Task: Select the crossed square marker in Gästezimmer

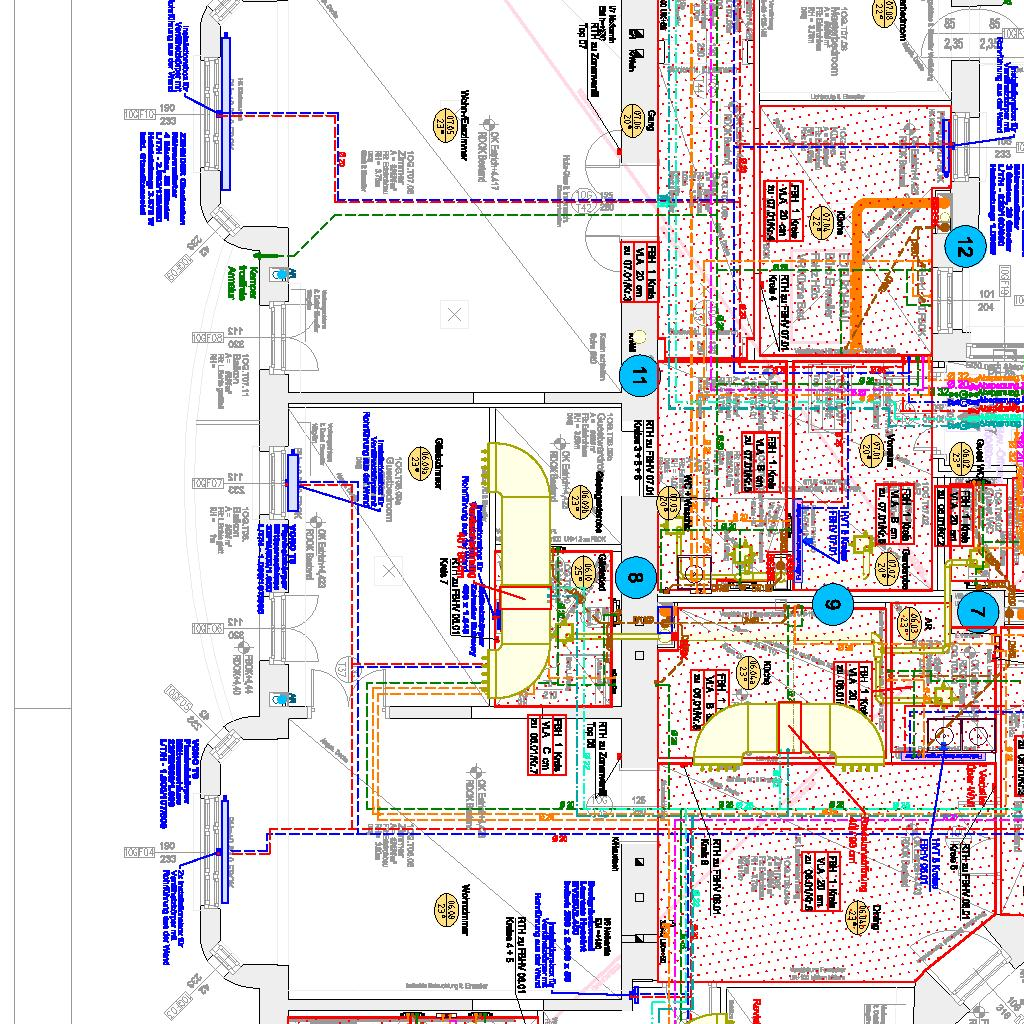Action: click(388, 570)
